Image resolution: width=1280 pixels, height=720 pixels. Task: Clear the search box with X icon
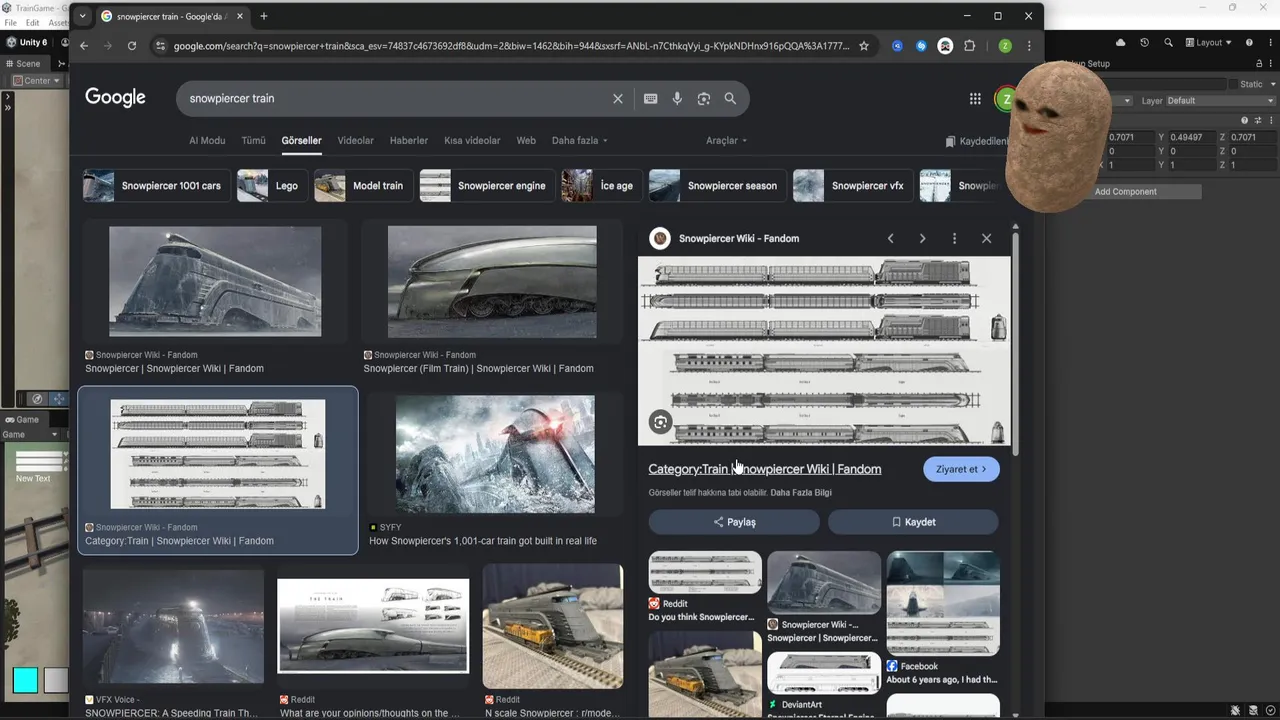coord(618,98)
